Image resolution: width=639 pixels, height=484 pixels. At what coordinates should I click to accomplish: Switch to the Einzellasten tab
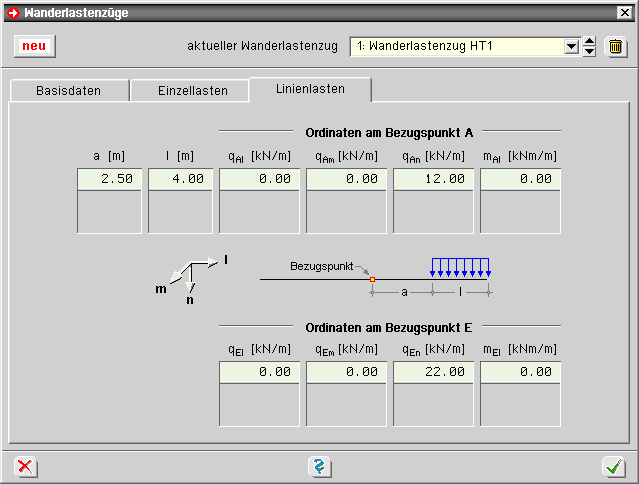pyautogui.click(x=192, y=91)
